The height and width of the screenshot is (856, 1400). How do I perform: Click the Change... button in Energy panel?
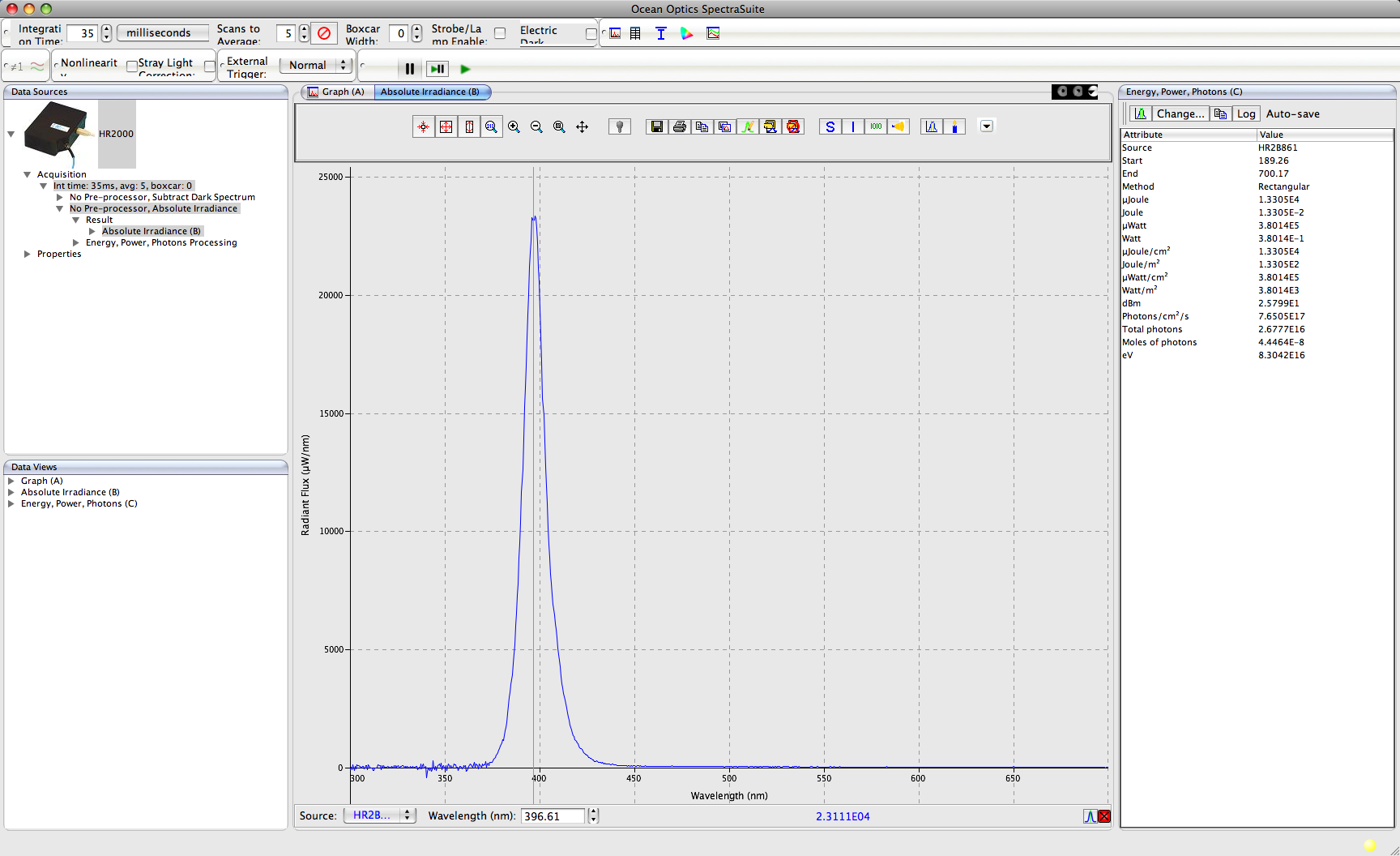[1180, 113]
